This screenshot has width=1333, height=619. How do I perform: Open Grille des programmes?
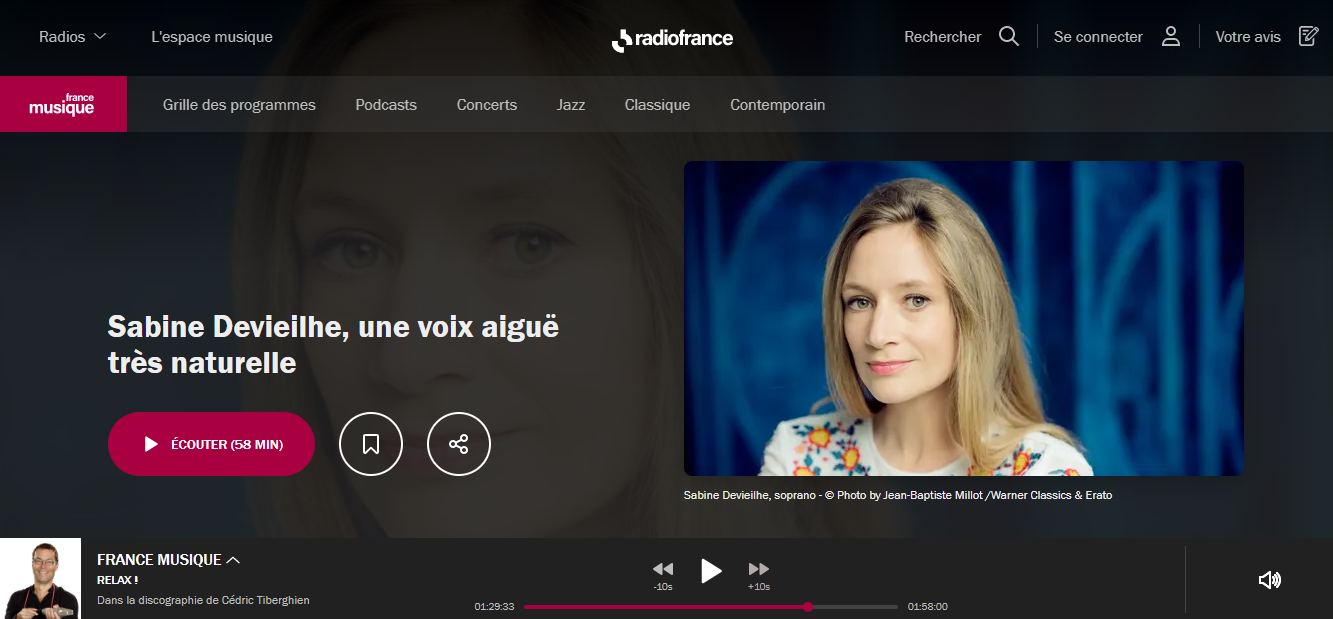point(239,105)
